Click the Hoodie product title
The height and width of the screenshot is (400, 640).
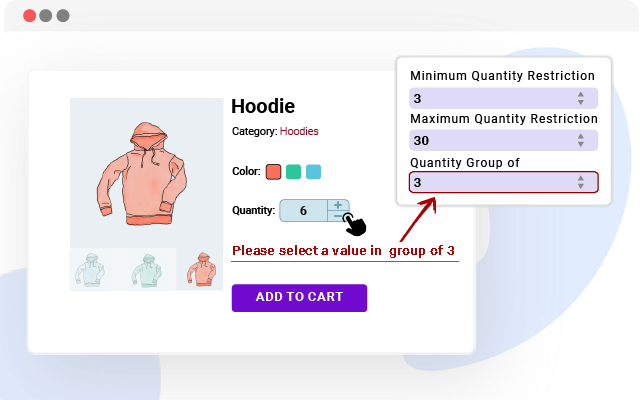(263, 106)
